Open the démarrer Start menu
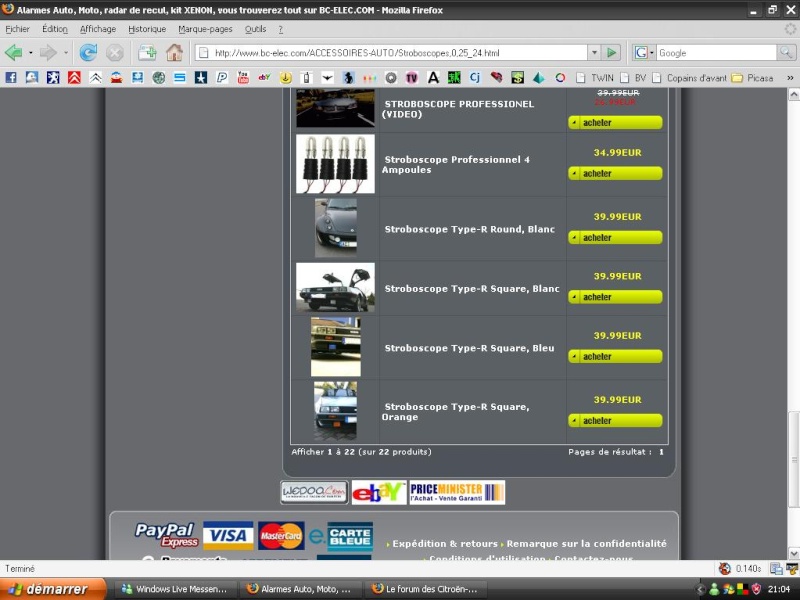 click(53, 589)
